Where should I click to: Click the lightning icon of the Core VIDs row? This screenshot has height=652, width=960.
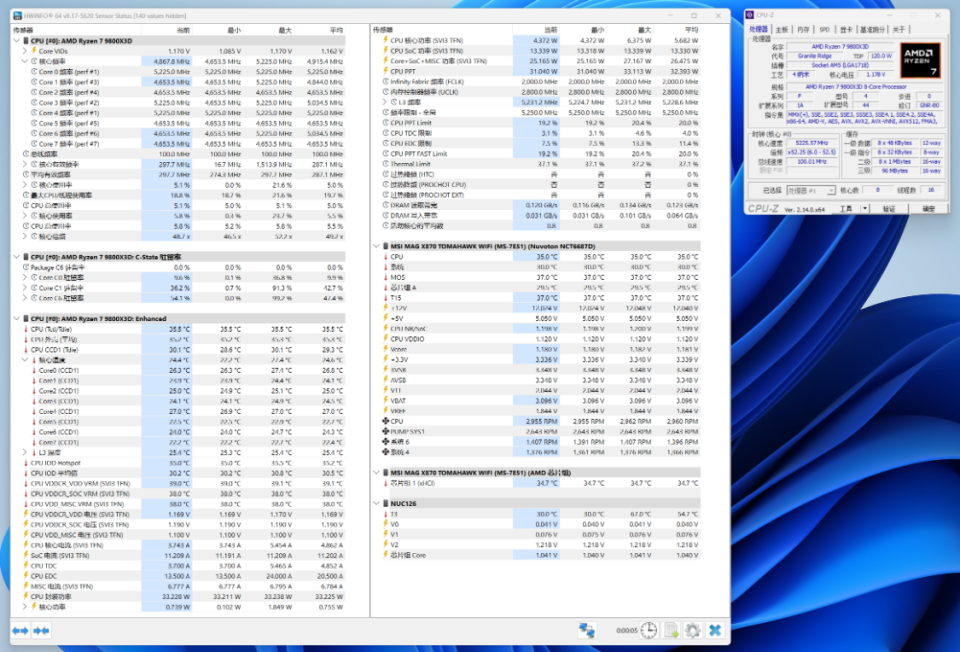(34, 51)
